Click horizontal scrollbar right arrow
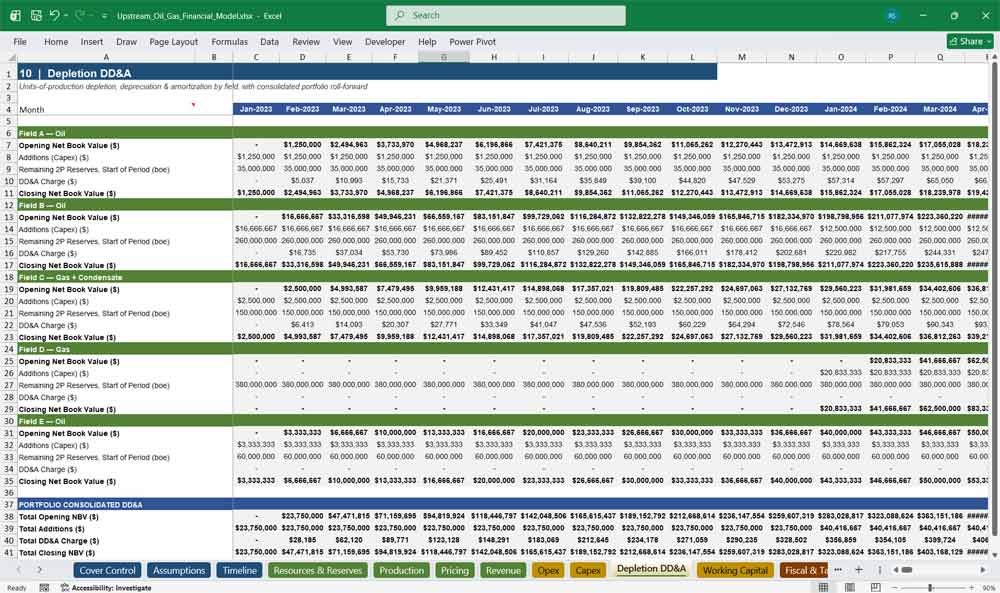The height and width of the screenshot is (593, 1000). pyautogui.click(x=983, y=570)
